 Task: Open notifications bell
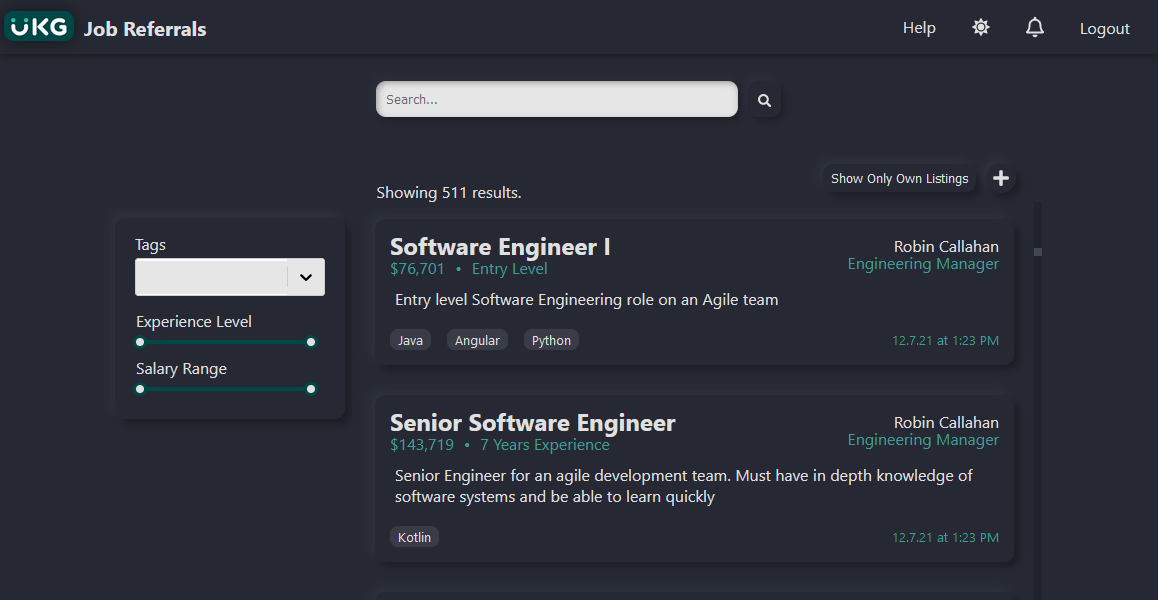(x=1035, y=28)
